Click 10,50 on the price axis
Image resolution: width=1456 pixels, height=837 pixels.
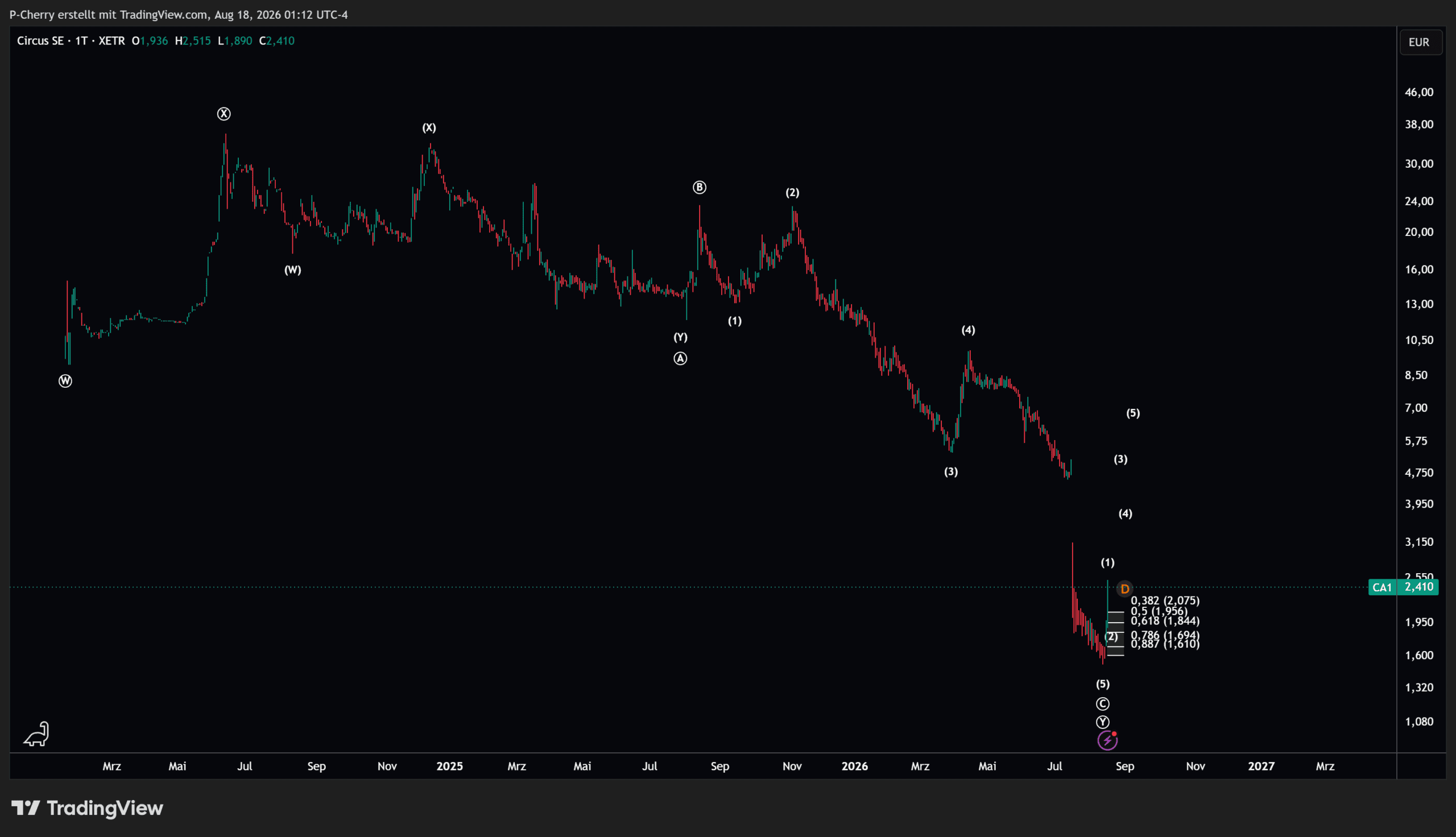click(1418, 341)
